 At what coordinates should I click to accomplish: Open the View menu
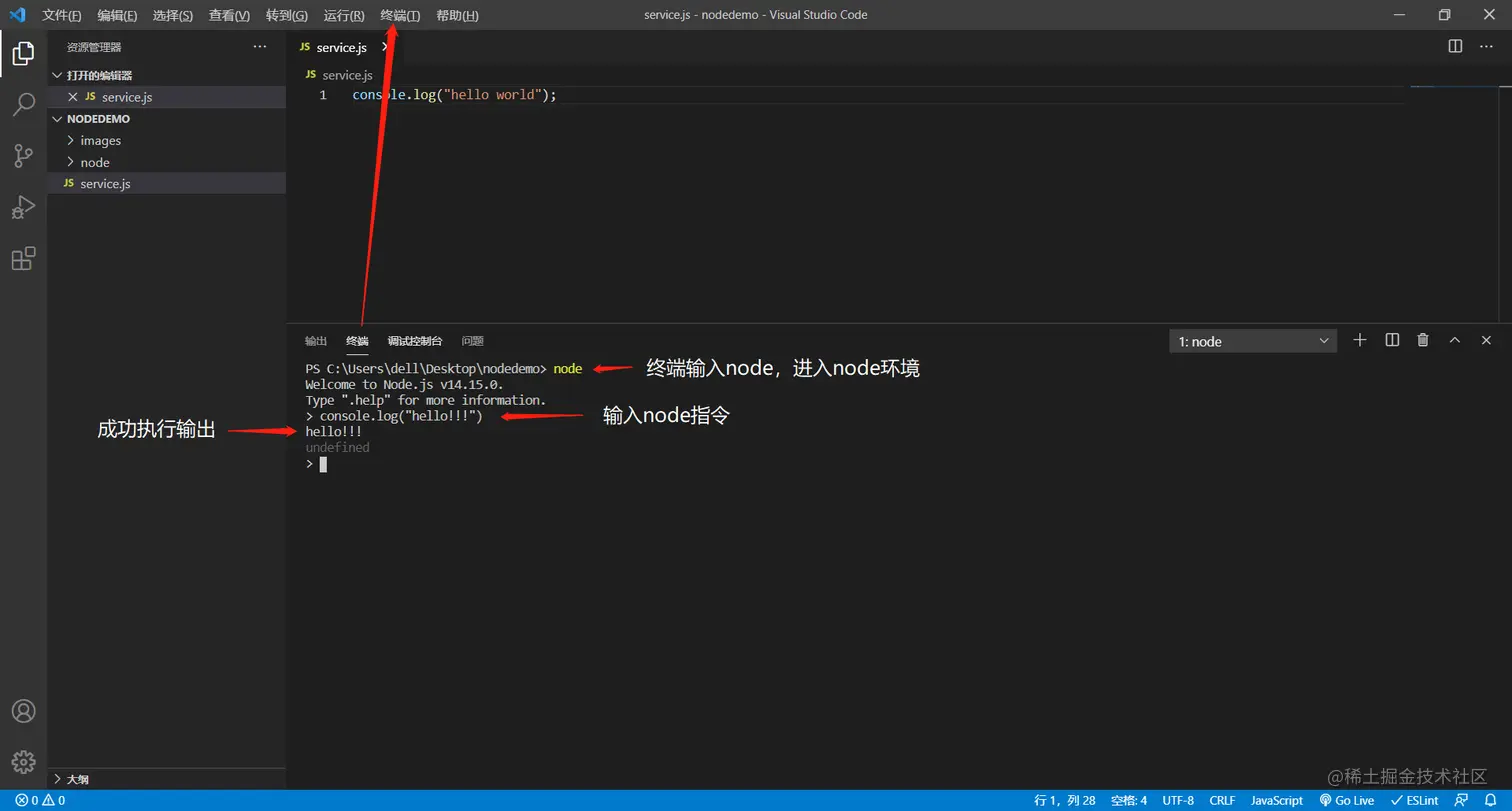pos(229,15)
